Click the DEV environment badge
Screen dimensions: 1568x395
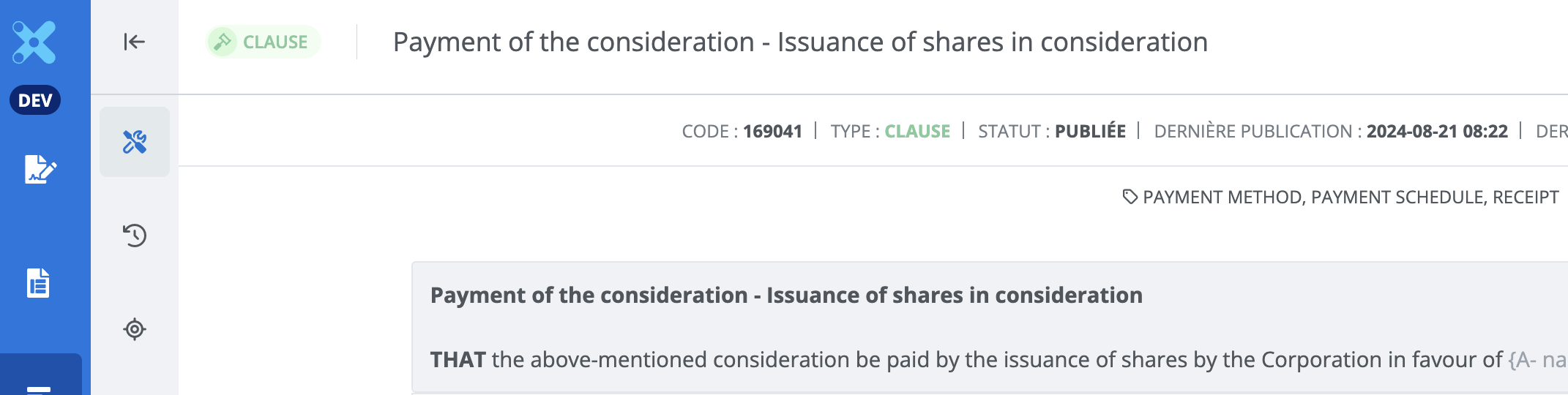click(x=35, y=100)
